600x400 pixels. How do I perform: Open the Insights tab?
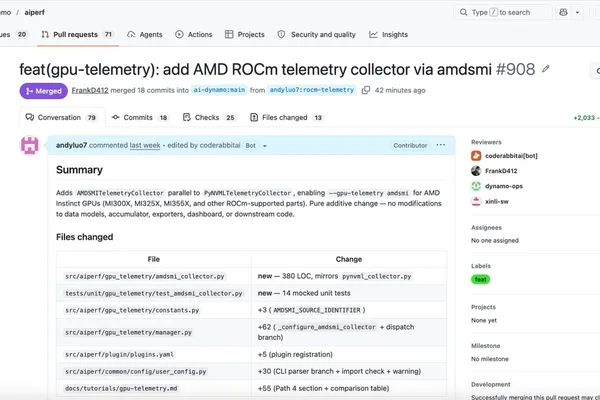coord(388,34)
